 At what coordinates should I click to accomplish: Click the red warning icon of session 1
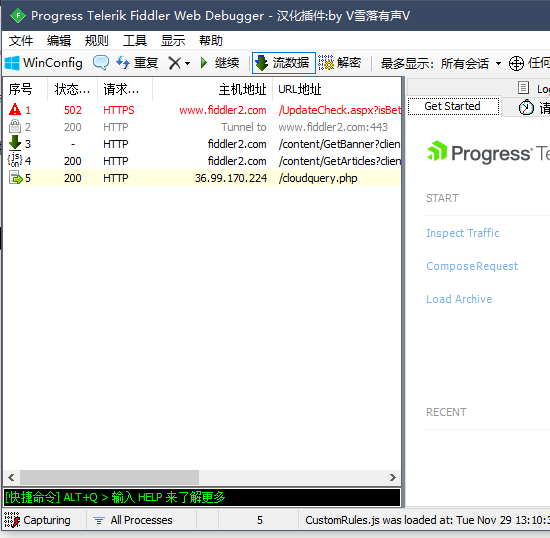pyautogui.click(x=15, y=110)
